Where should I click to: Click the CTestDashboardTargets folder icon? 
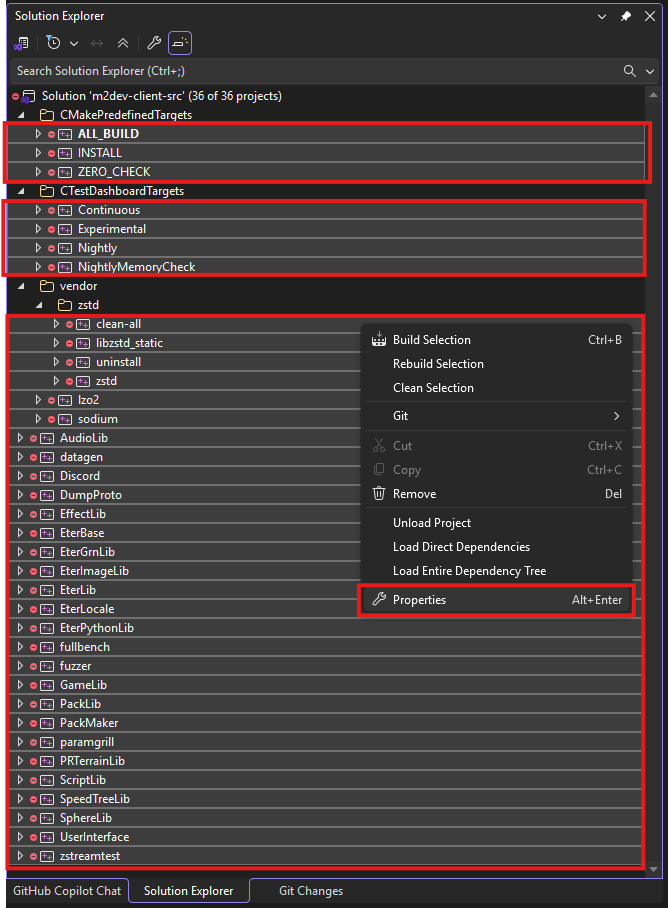click(46, 191)
